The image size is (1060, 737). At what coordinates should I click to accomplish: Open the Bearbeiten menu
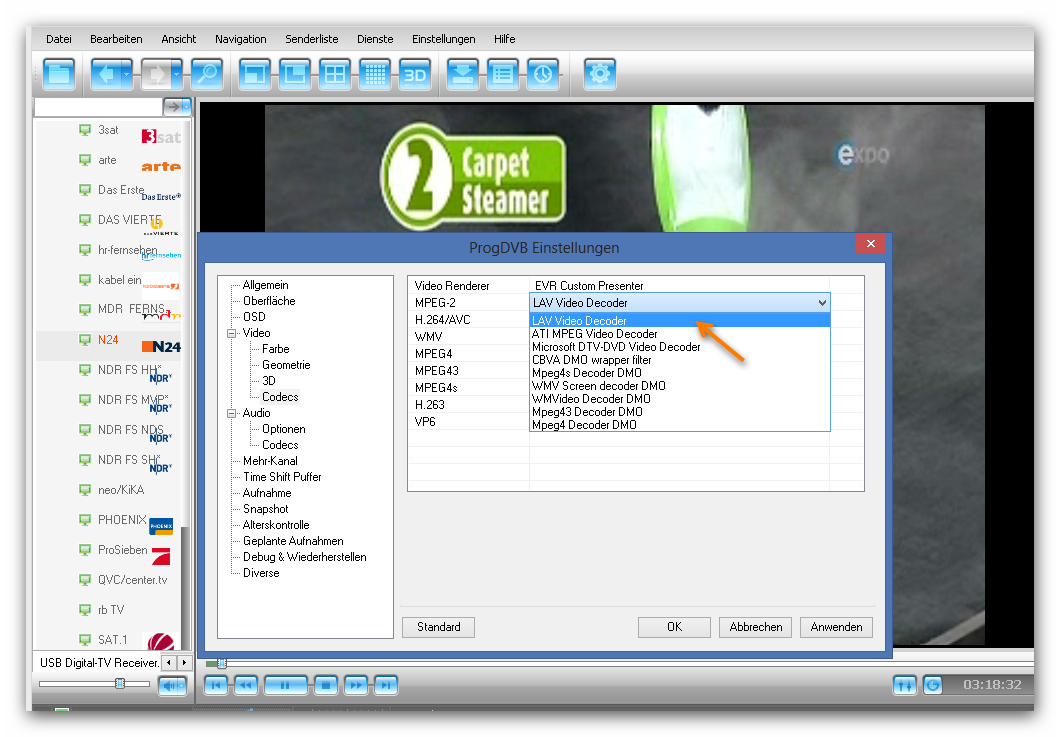(x=116, y=39)
